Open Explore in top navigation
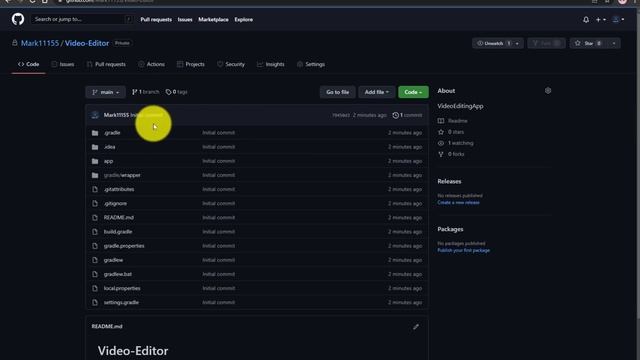This screenshot has height=360, width=640. (243, 20)
